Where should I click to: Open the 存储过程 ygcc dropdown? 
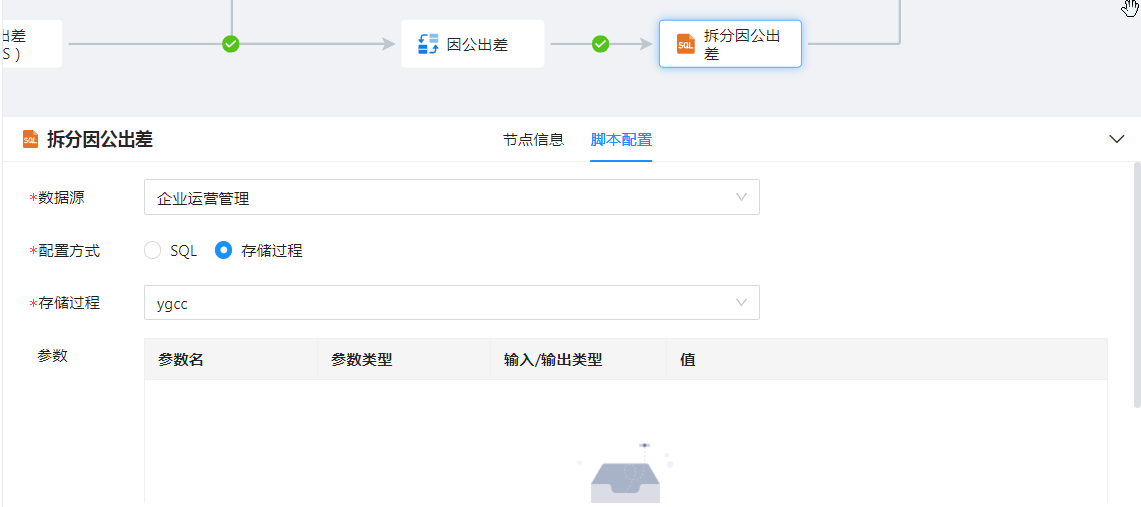[x=451, y=303]
